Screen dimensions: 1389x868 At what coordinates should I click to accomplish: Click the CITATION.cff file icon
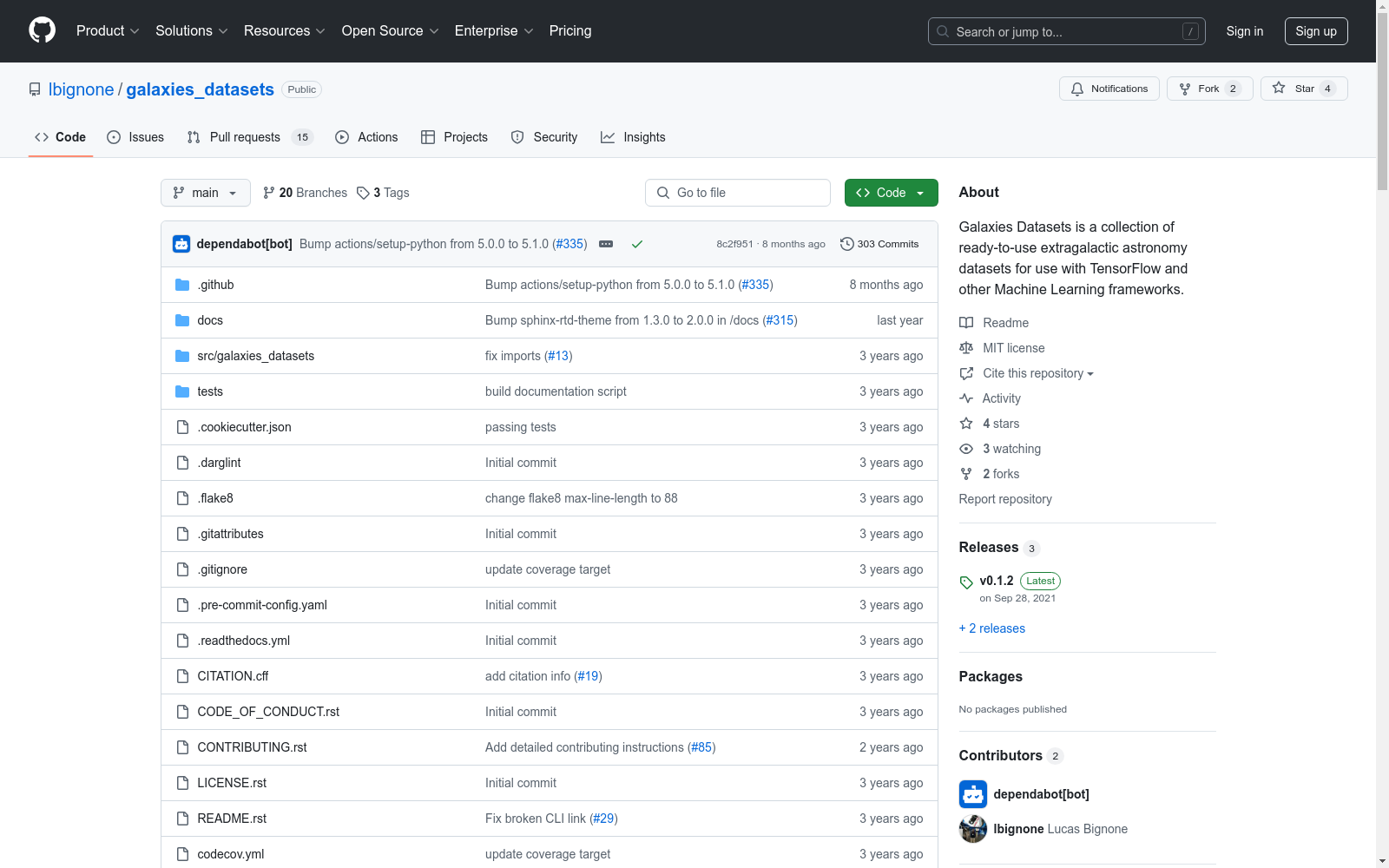[x=182, y=676]
